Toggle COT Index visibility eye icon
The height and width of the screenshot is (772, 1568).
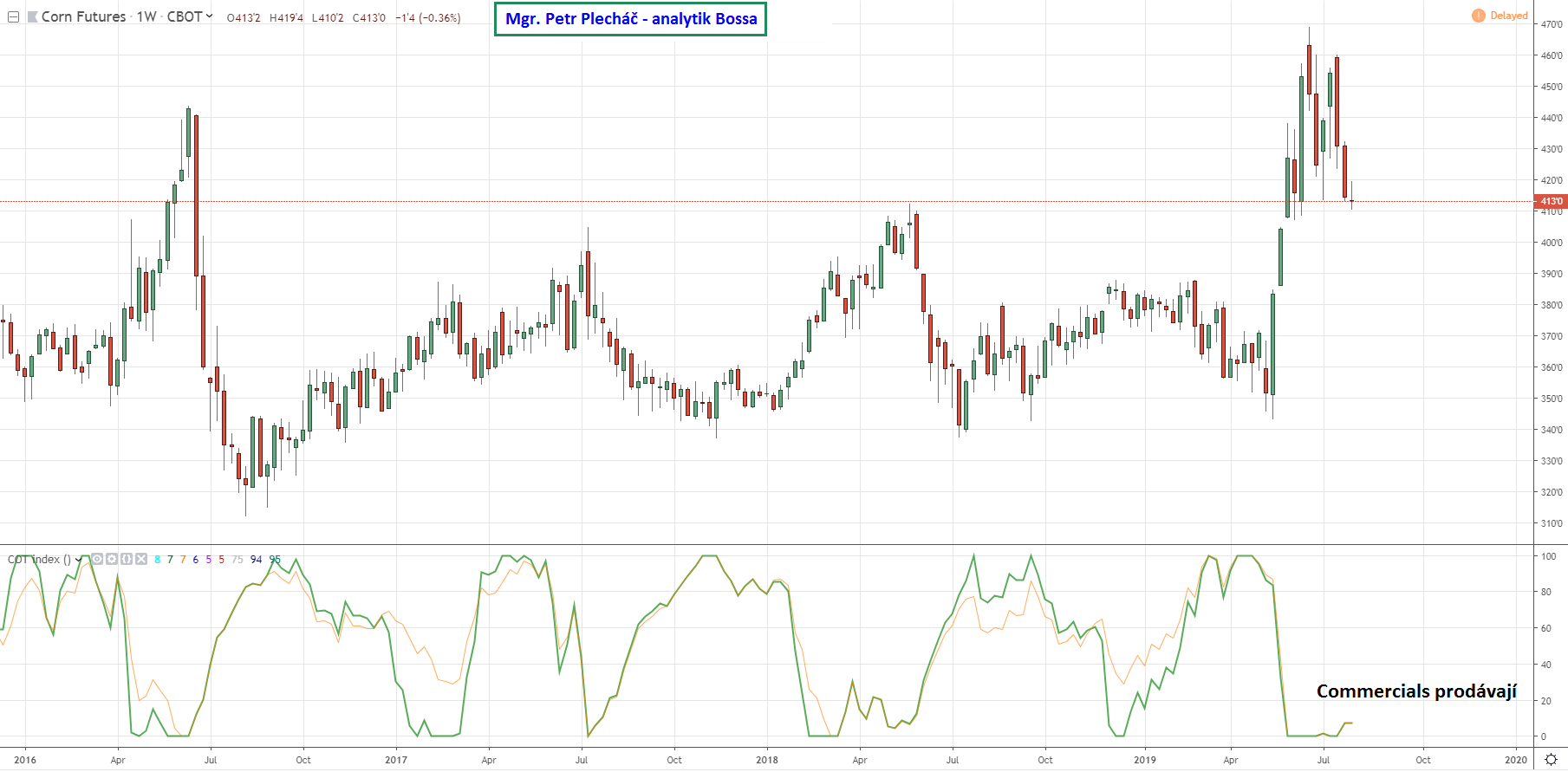click(x=97, y=559)
